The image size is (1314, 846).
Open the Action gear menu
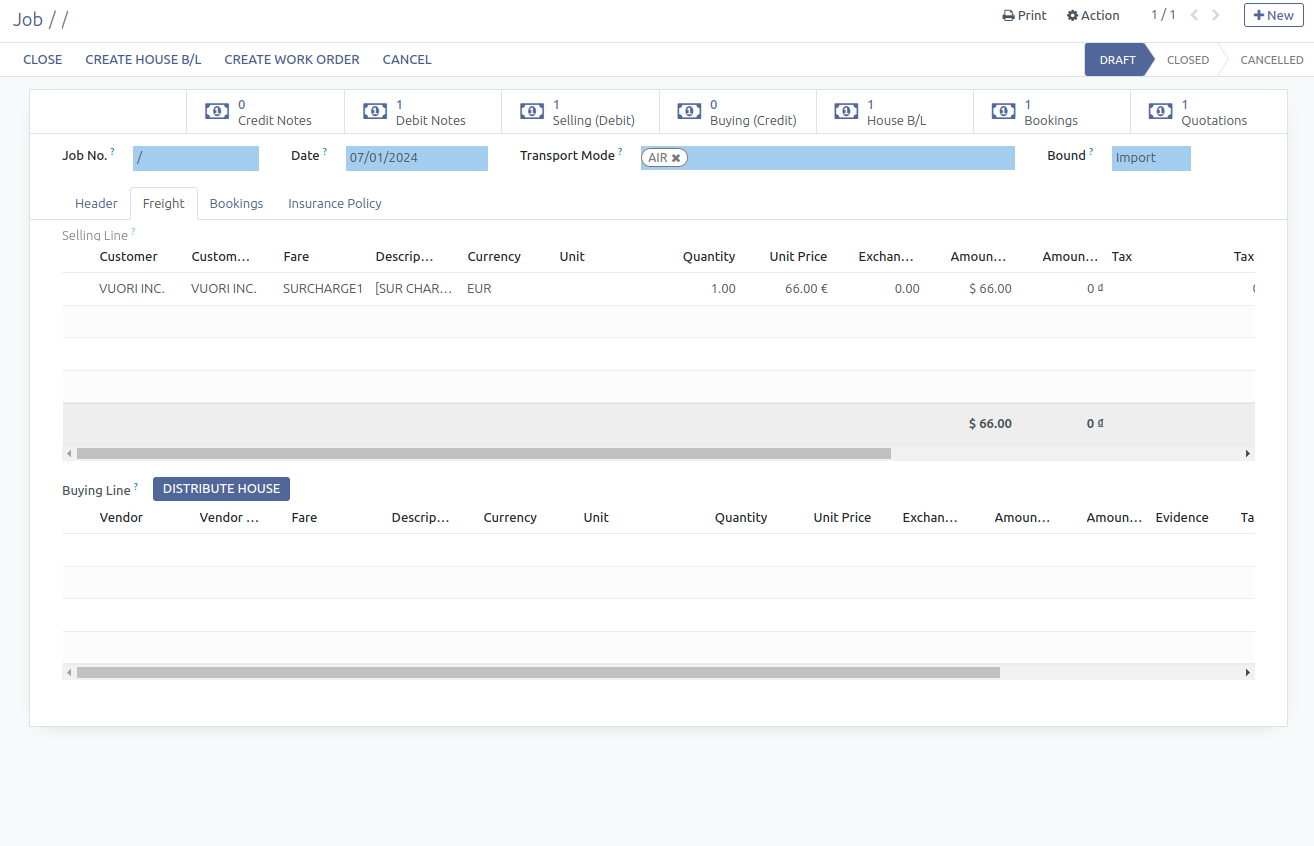[x=1093, y=15]
